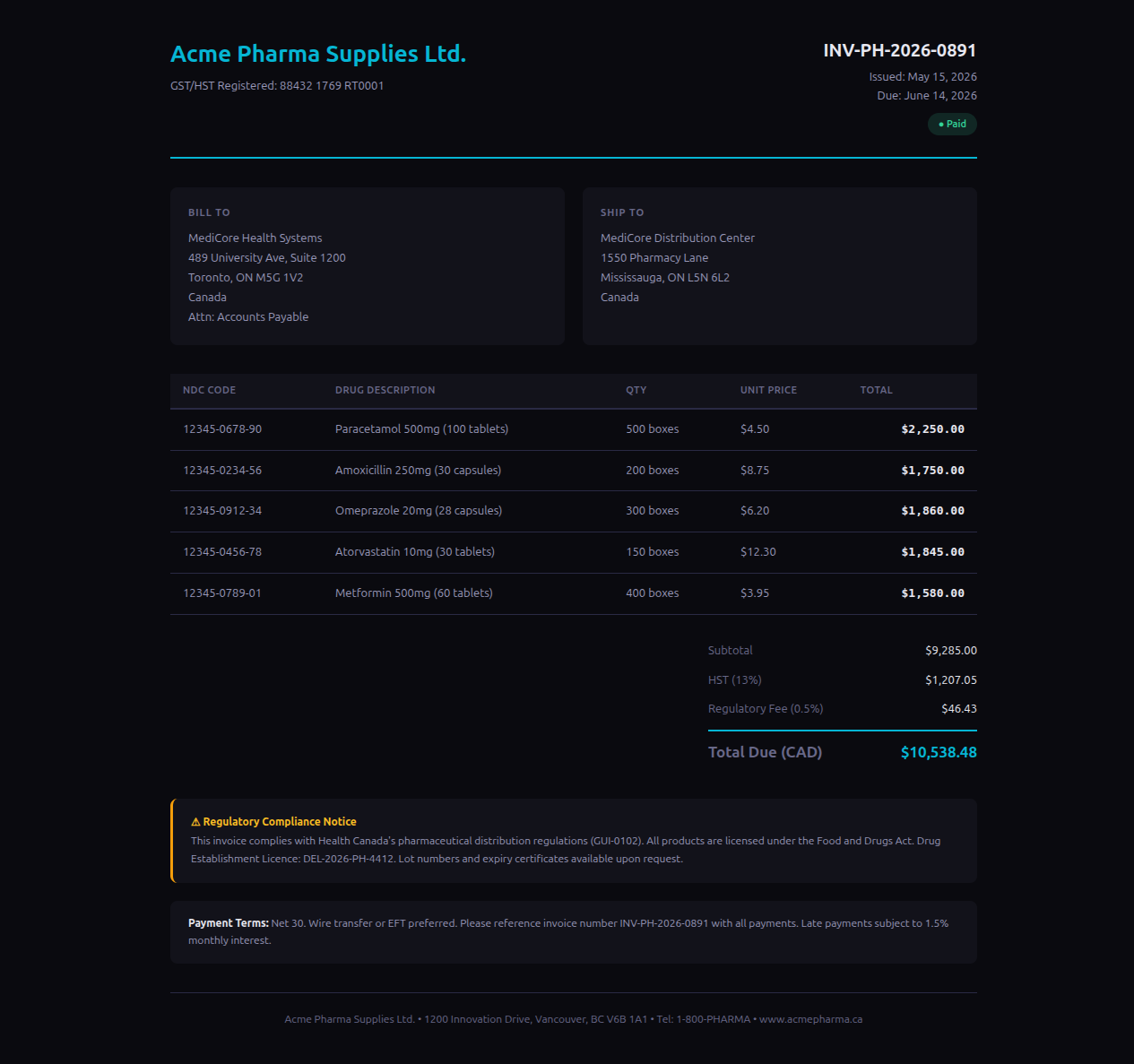Image resolution: width=1134 pixels, height=1064 pixels.
Task: Click the QTY column header
Action: coord(636,390)
